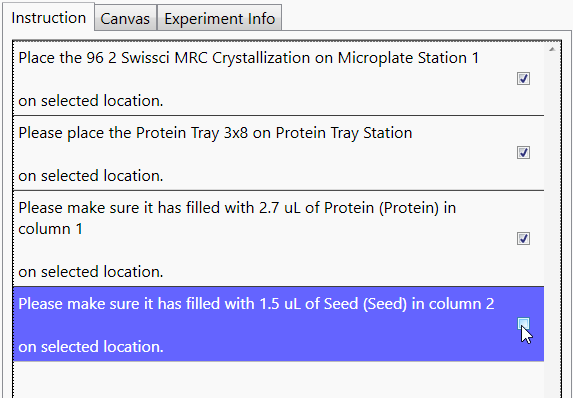Image resolution: width=573 pixels, height=398 pixels.
Task: Check the 1.5 uL Seed step checkbox
Action: [523, 324]
